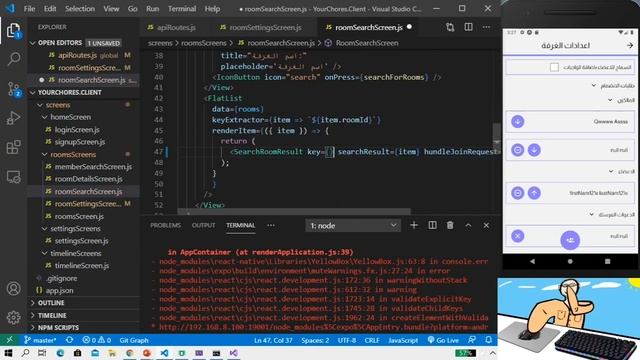This screenshot has width=640, height=360.
Task: Open the terminal selector '1: node' dropdown
Action: click(353, 225)
